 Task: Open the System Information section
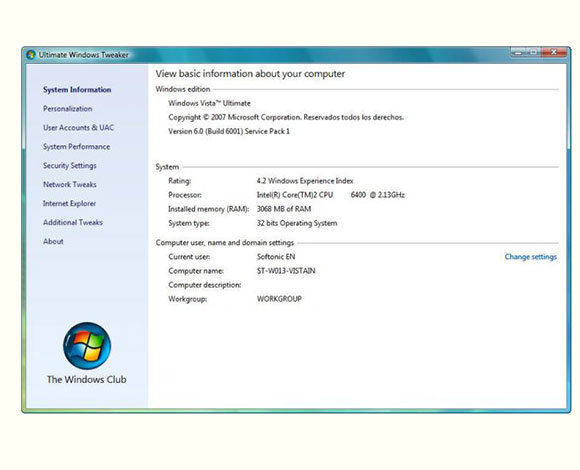(x=77, y=90)
